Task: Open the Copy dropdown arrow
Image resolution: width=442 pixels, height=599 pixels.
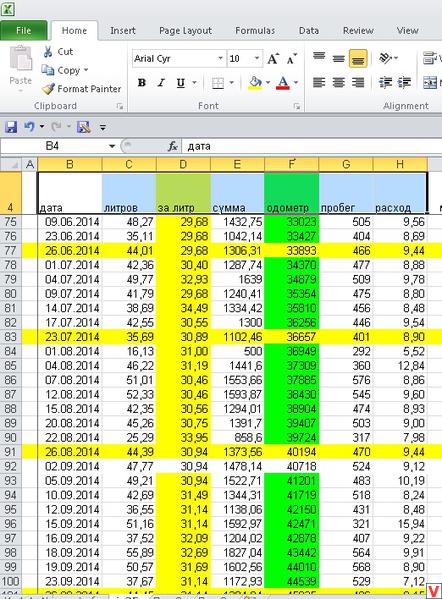Action: click(86, 70)
